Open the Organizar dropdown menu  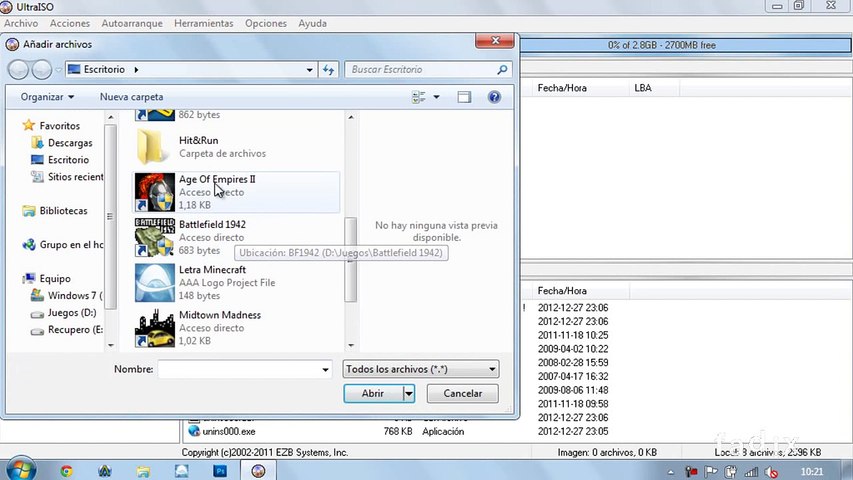47,97
